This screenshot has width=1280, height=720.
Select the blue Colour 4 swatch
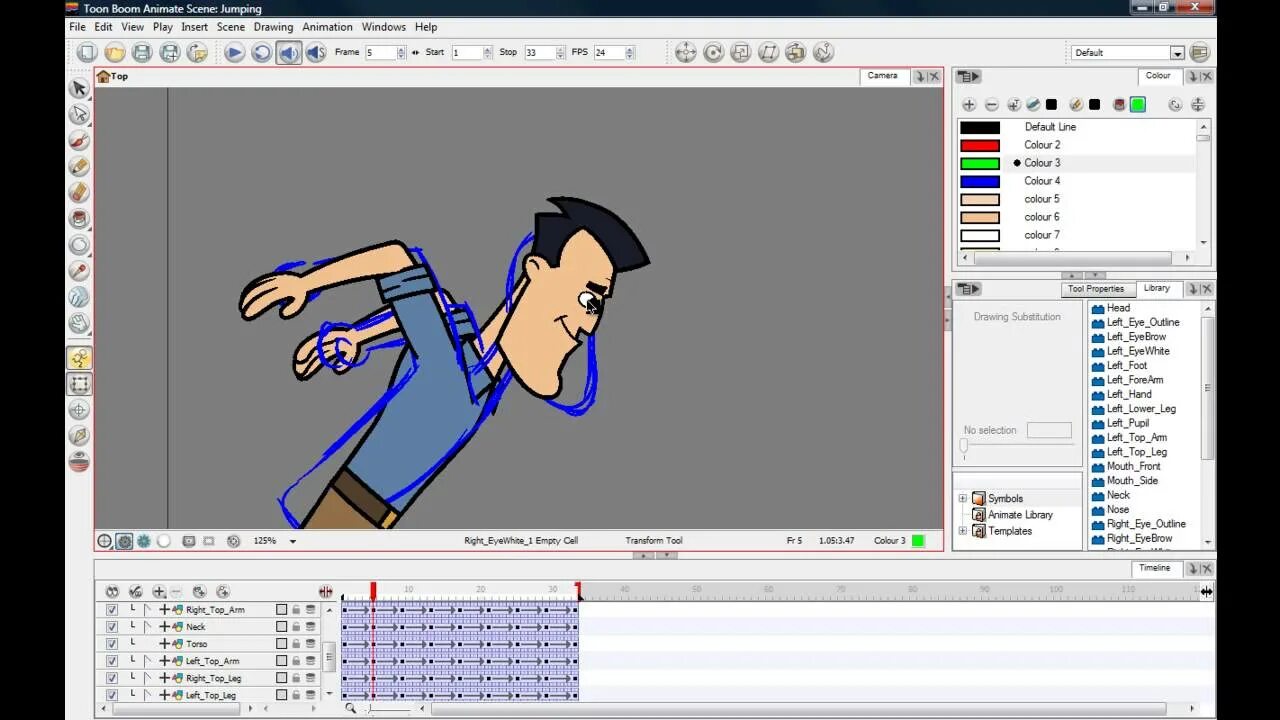point(980,180)
